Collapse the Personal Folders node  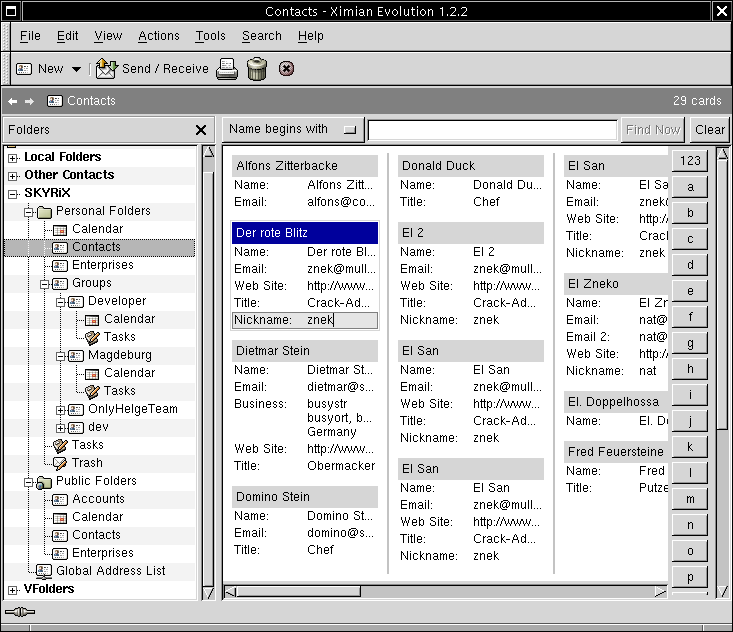coord(29,212)
